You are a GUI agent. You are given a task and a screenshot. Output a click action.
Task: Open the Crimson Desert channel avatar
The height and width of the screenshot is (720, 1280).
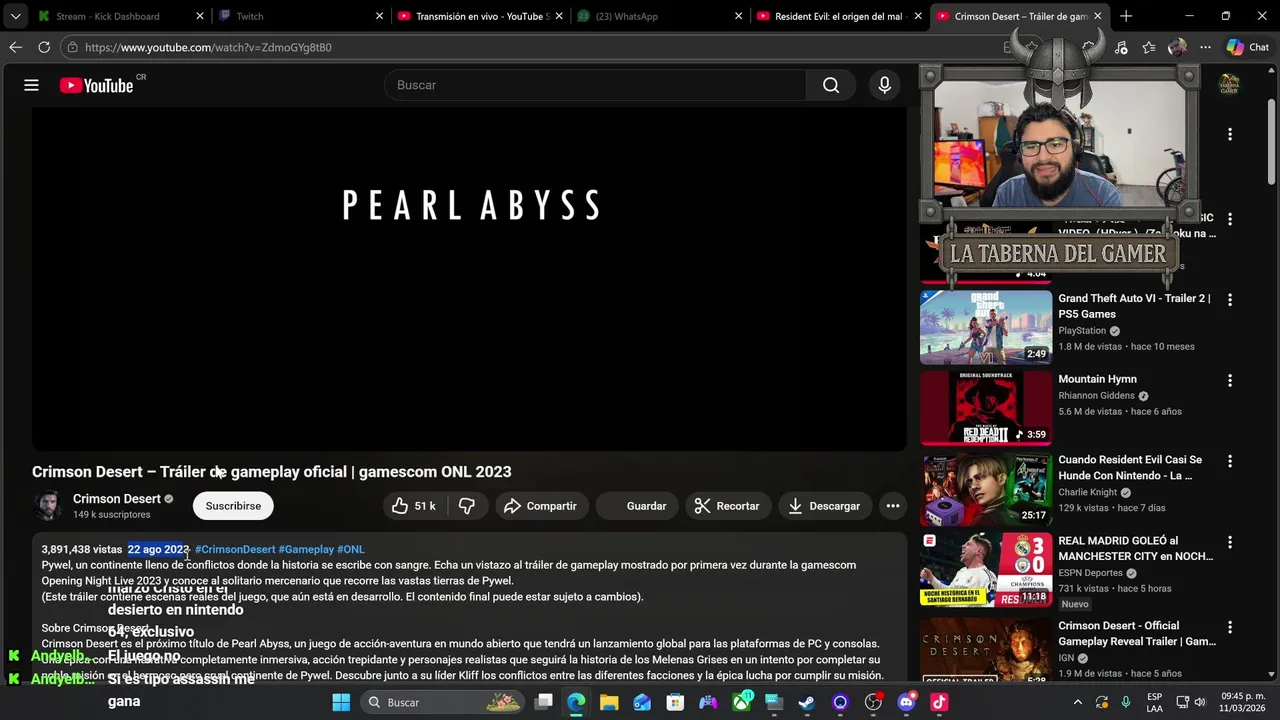48,506
